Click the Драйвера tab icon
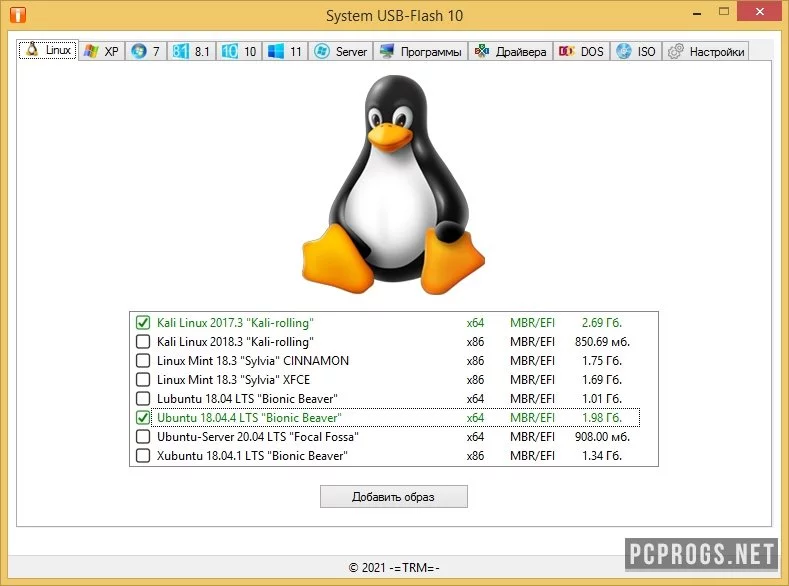Image resolution: width=789 pixels, height=586 pixels. click(x=482, y=51)
